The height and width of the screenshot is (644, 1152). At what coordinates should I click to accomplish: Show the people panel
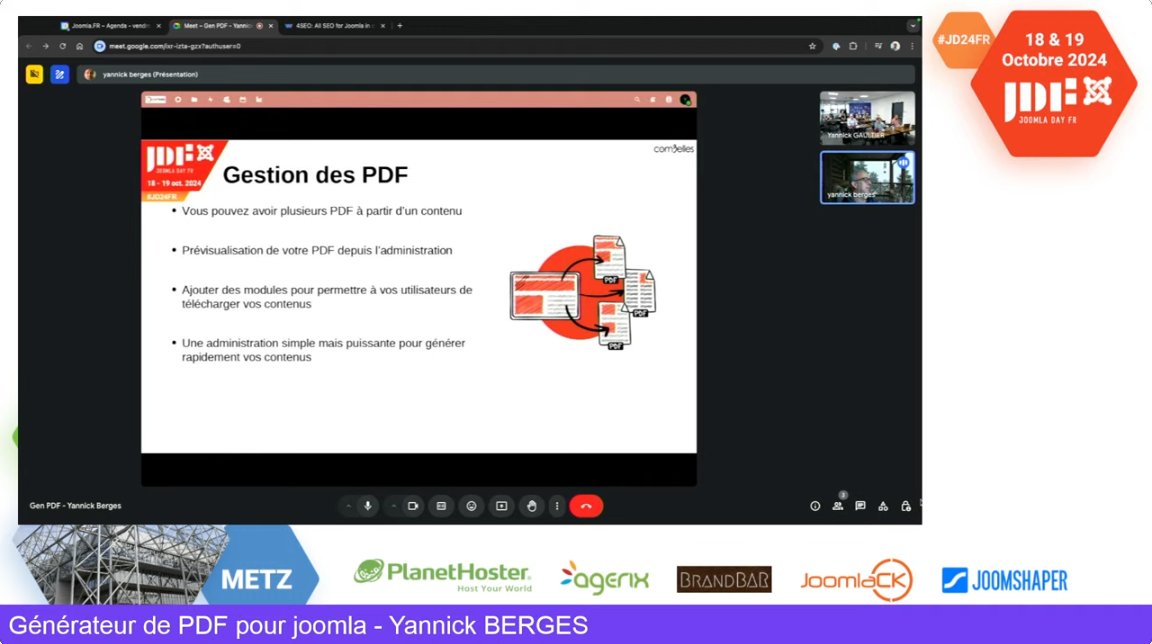(x=838, y=506)
